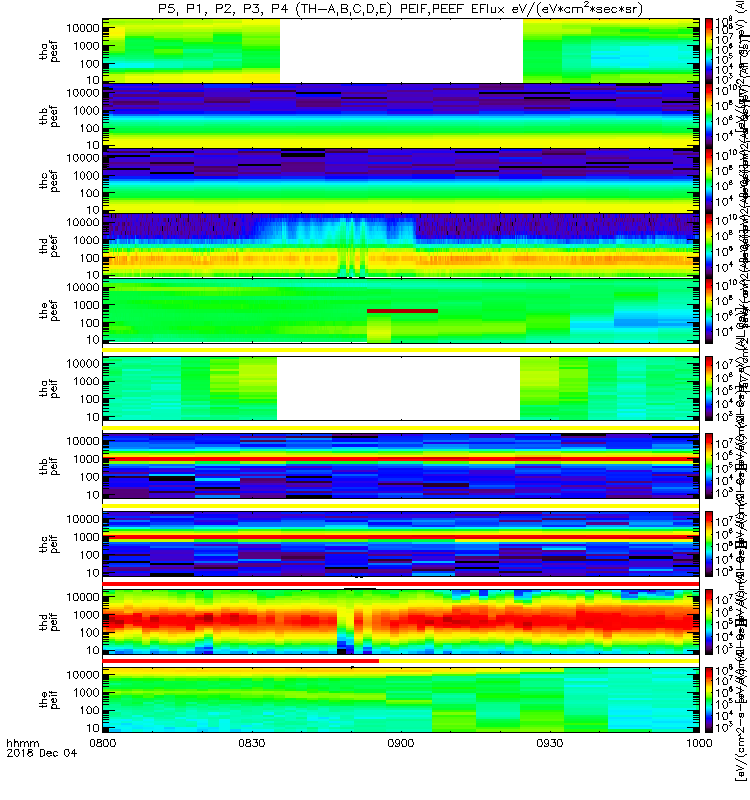Pick the color bar beside the thc peef panel
The width and height of the screenshot is (750, 800).
pos(709,181)
